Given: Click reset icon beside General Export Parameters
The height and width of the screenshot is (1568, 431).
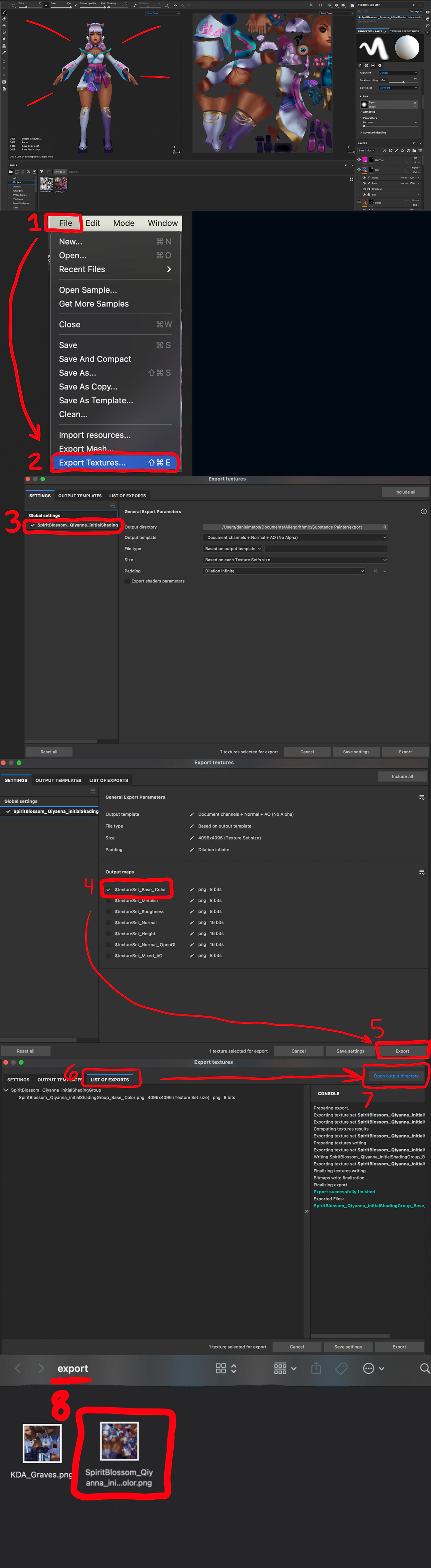Looking at the screenshot, I should coord(424,511).
